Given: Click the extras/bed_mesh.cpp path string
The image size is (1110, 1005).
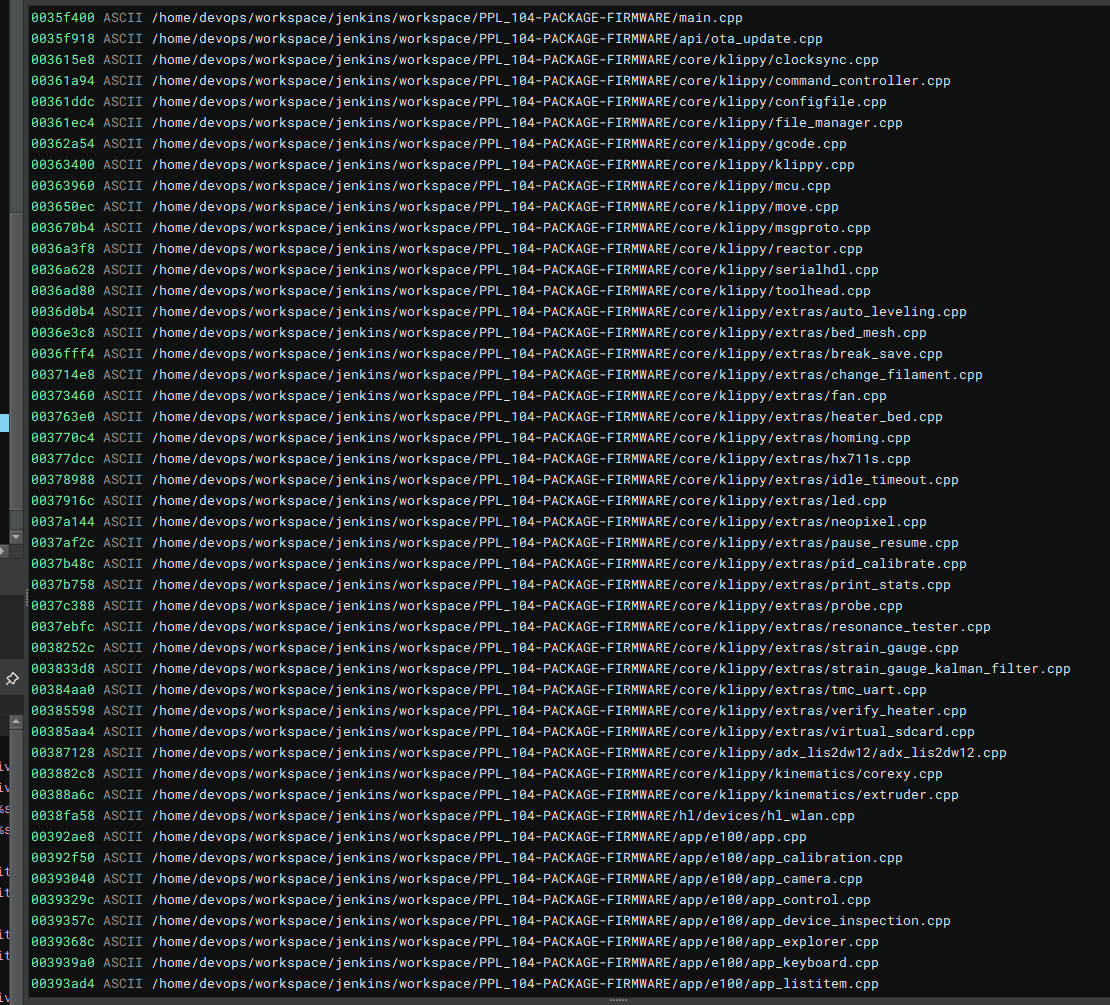Looking at the screenshot, I should point(538,333).
